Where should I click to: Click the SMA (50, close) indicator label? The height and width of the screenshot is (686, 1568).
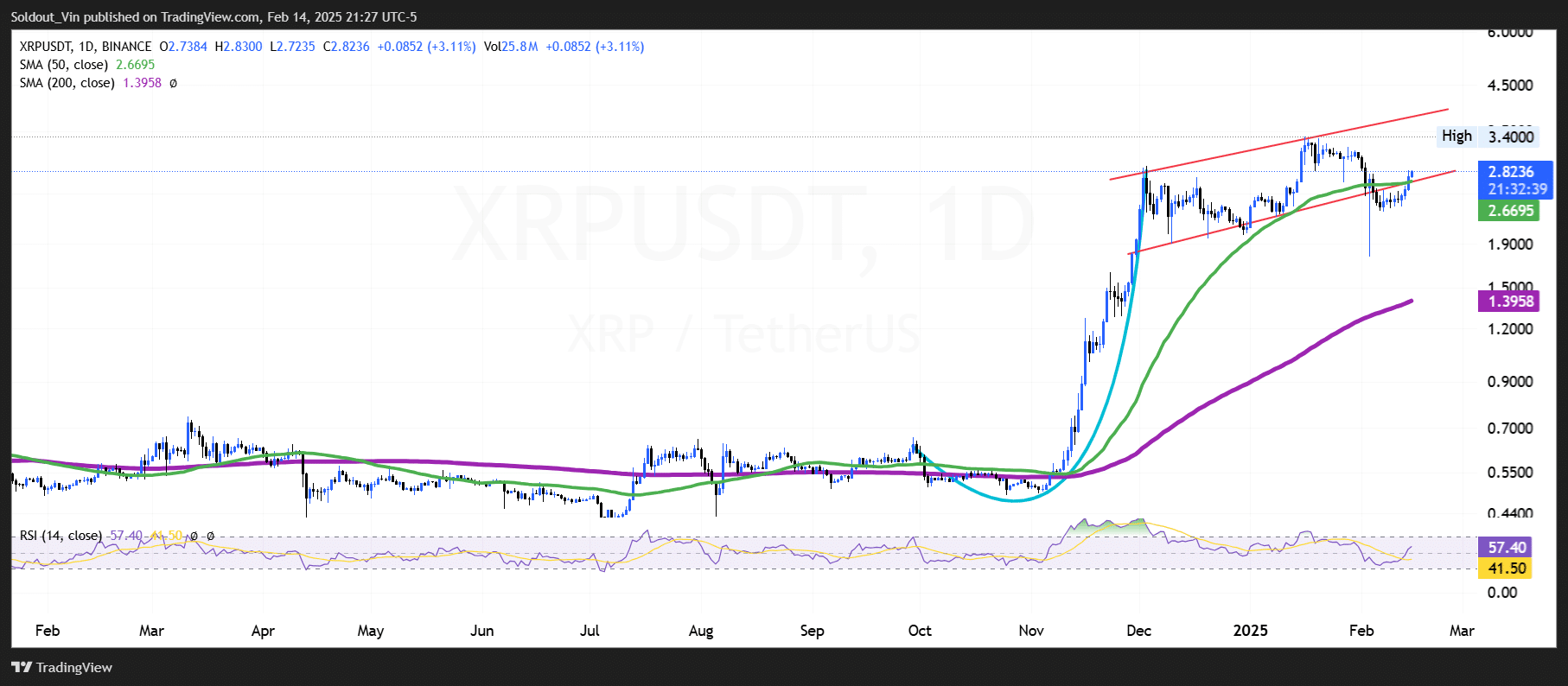64,65
